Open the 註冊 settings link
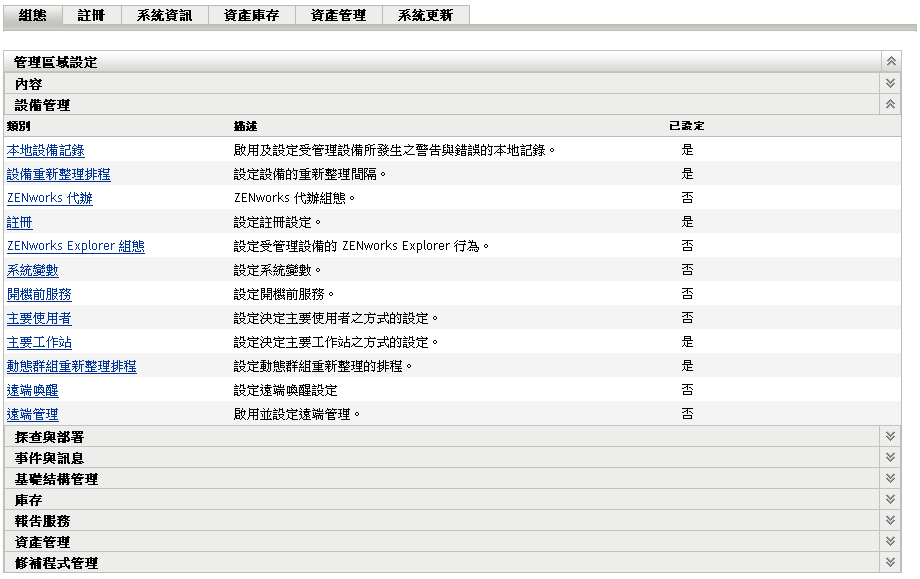Image resolution: width=920 pixels, height=579 pixels. (x=19, y=222)
